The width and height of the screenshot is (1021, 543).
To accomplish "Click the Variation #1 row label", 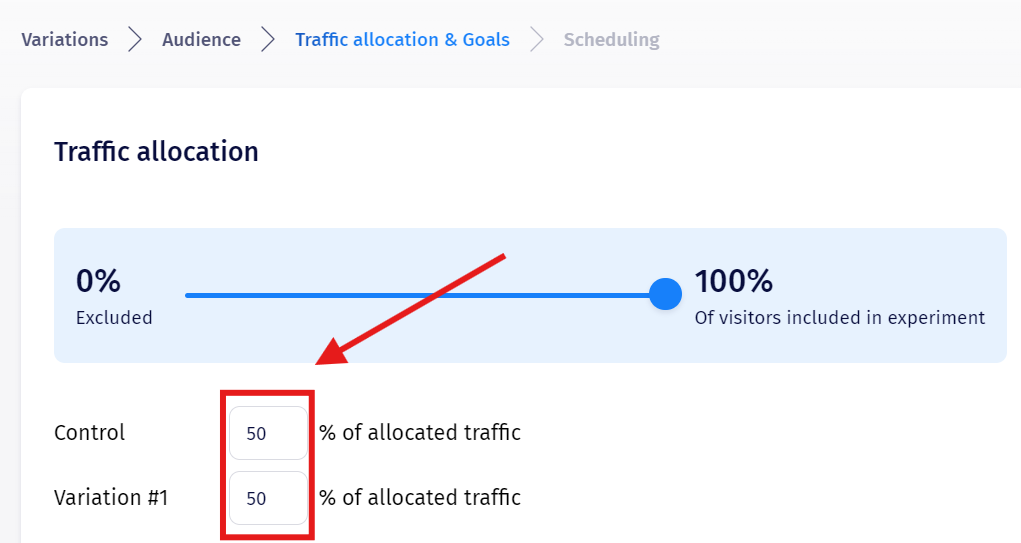I will pyautogui.click(x=110, y=498).
